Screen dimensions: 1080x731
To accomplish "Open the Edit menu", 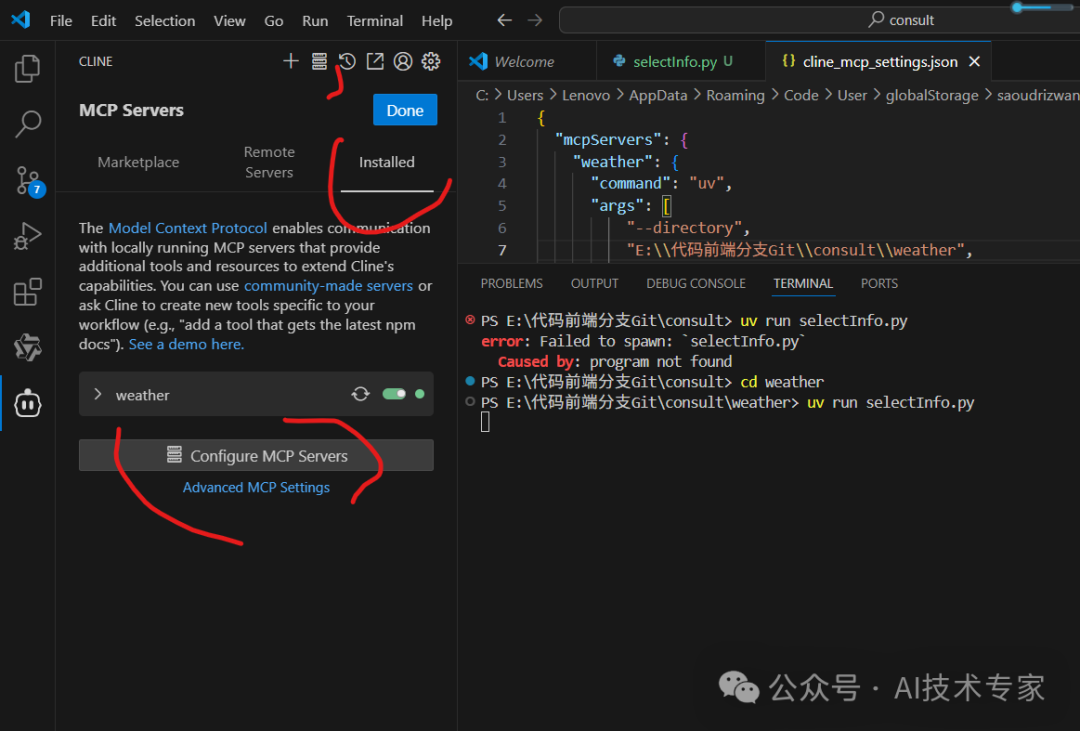I will click(103, 21).
